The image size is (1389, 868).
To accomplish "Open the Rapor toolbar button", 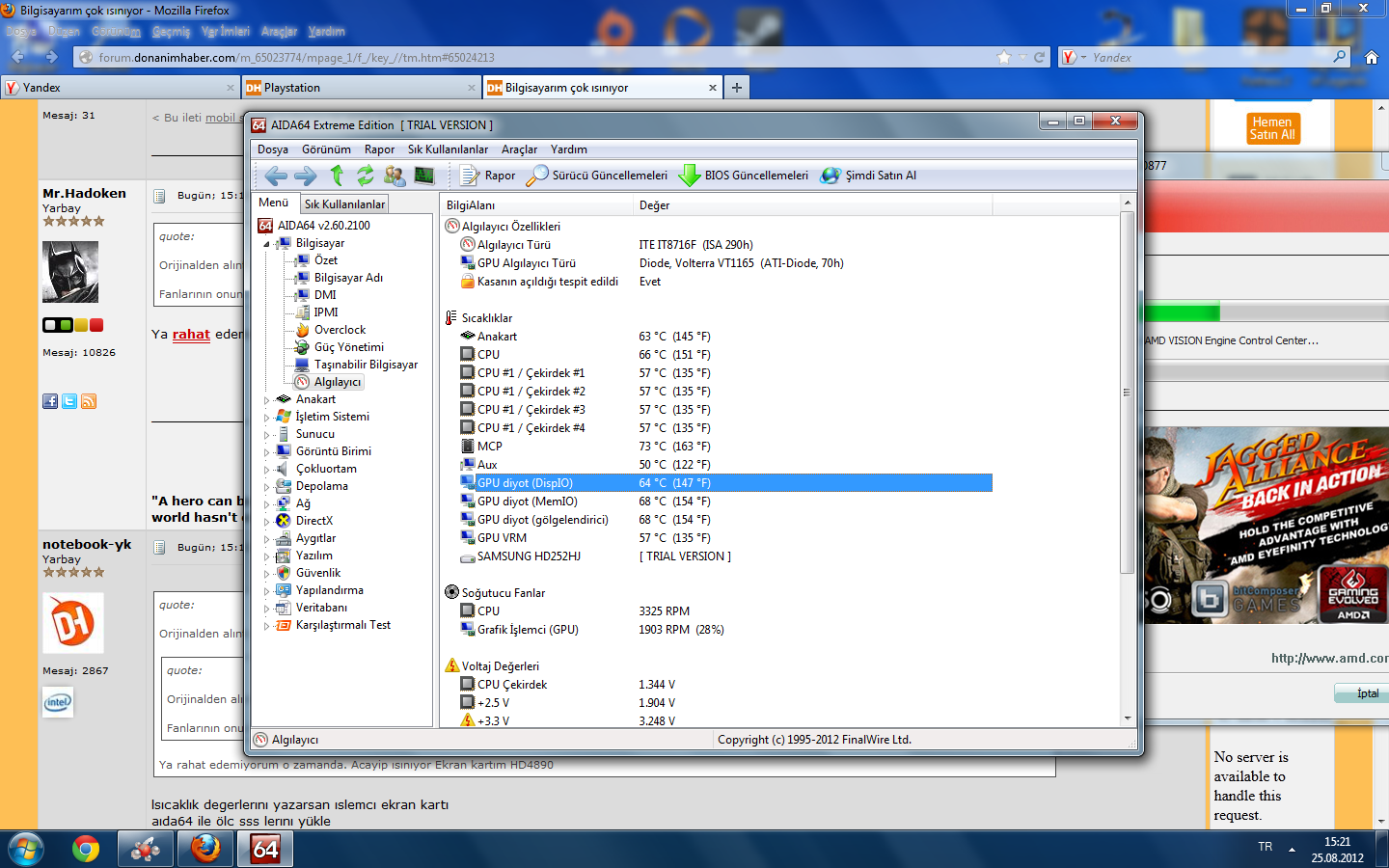I will tap(488, 176).
